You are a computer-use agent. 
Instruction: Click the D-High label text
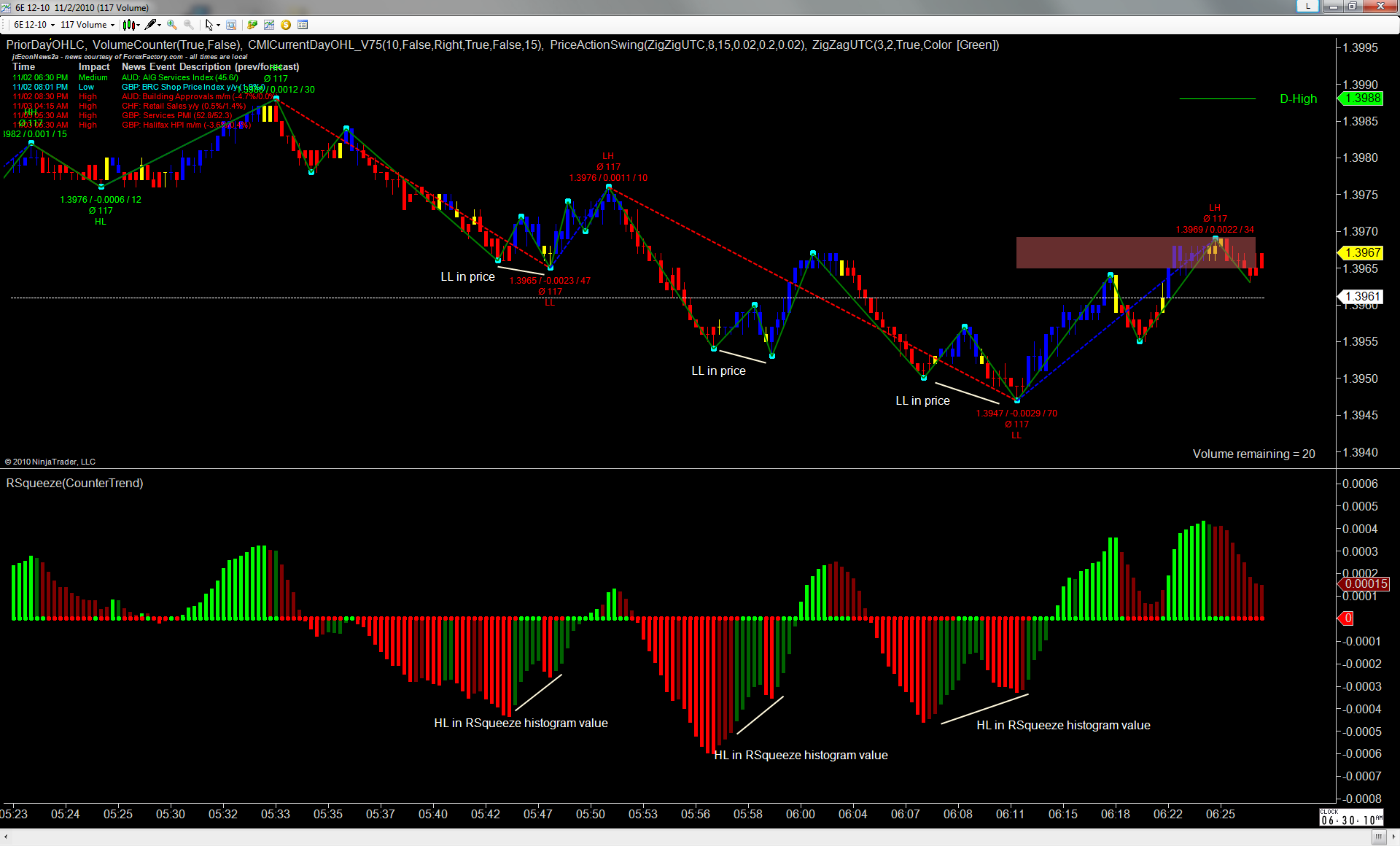tap(1299, 98)
